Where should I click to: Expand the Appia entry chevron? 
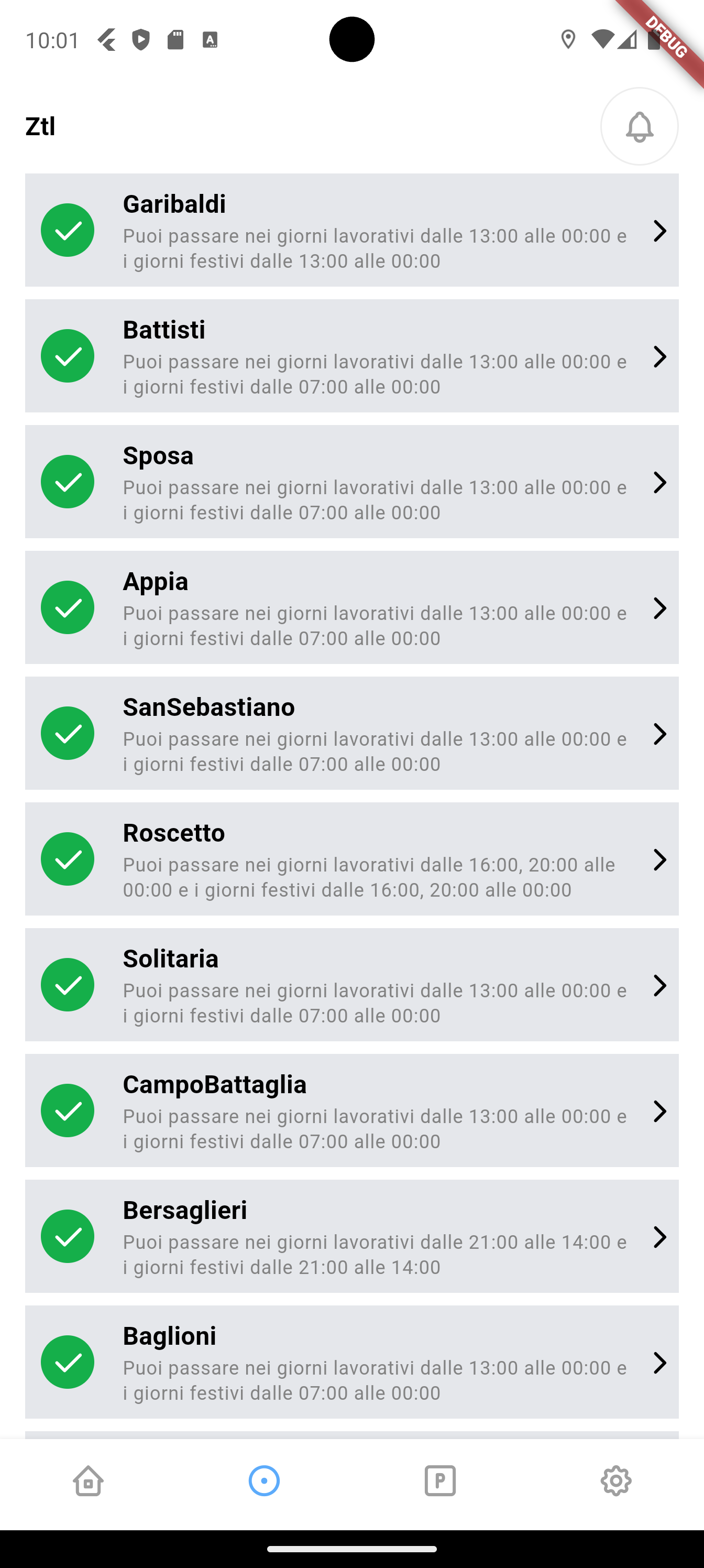coord(659,608)
